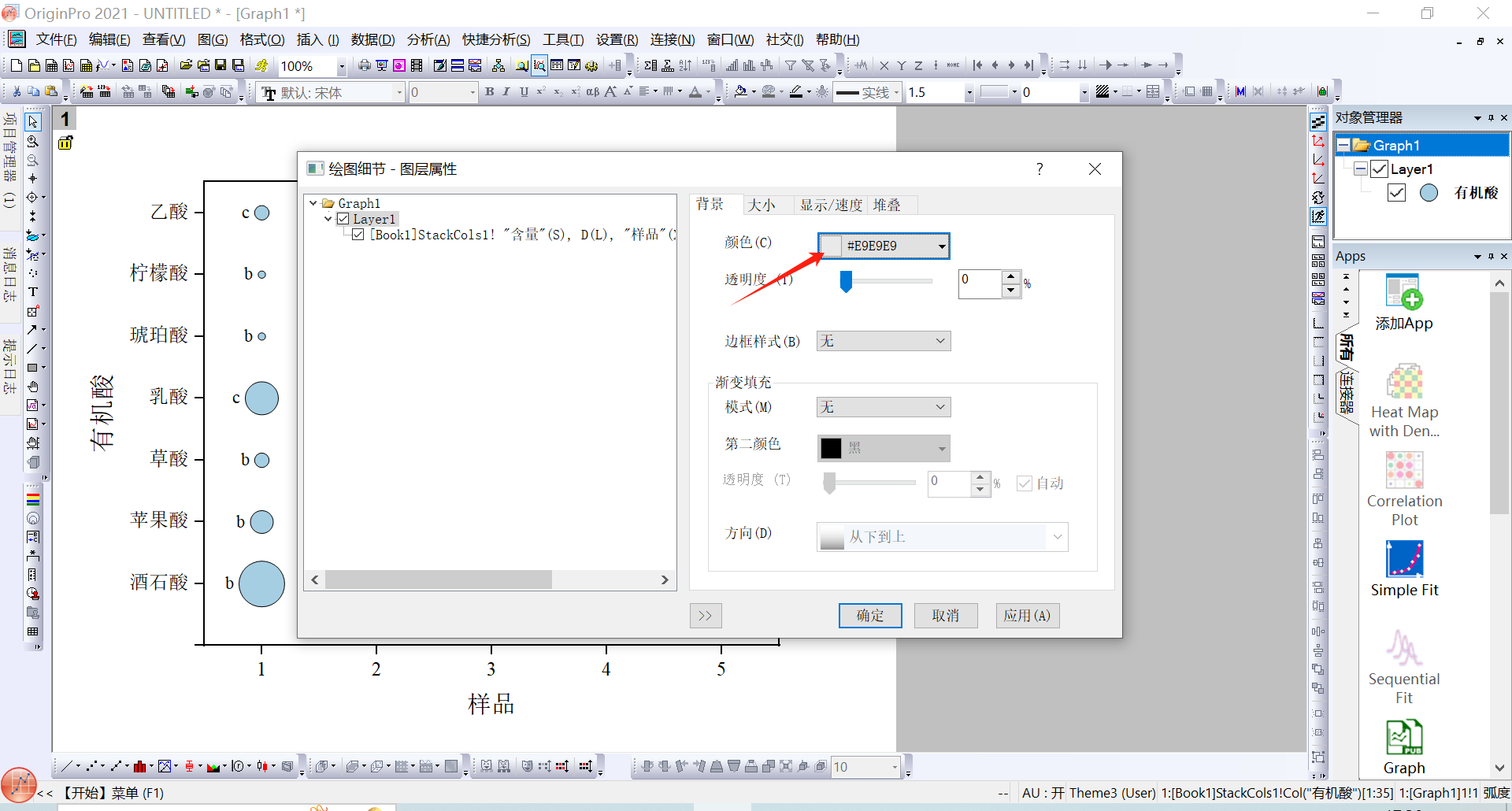Click the 应用(A) Apply button
The width and height of the screenshot is (1512, 811).
1027,616
